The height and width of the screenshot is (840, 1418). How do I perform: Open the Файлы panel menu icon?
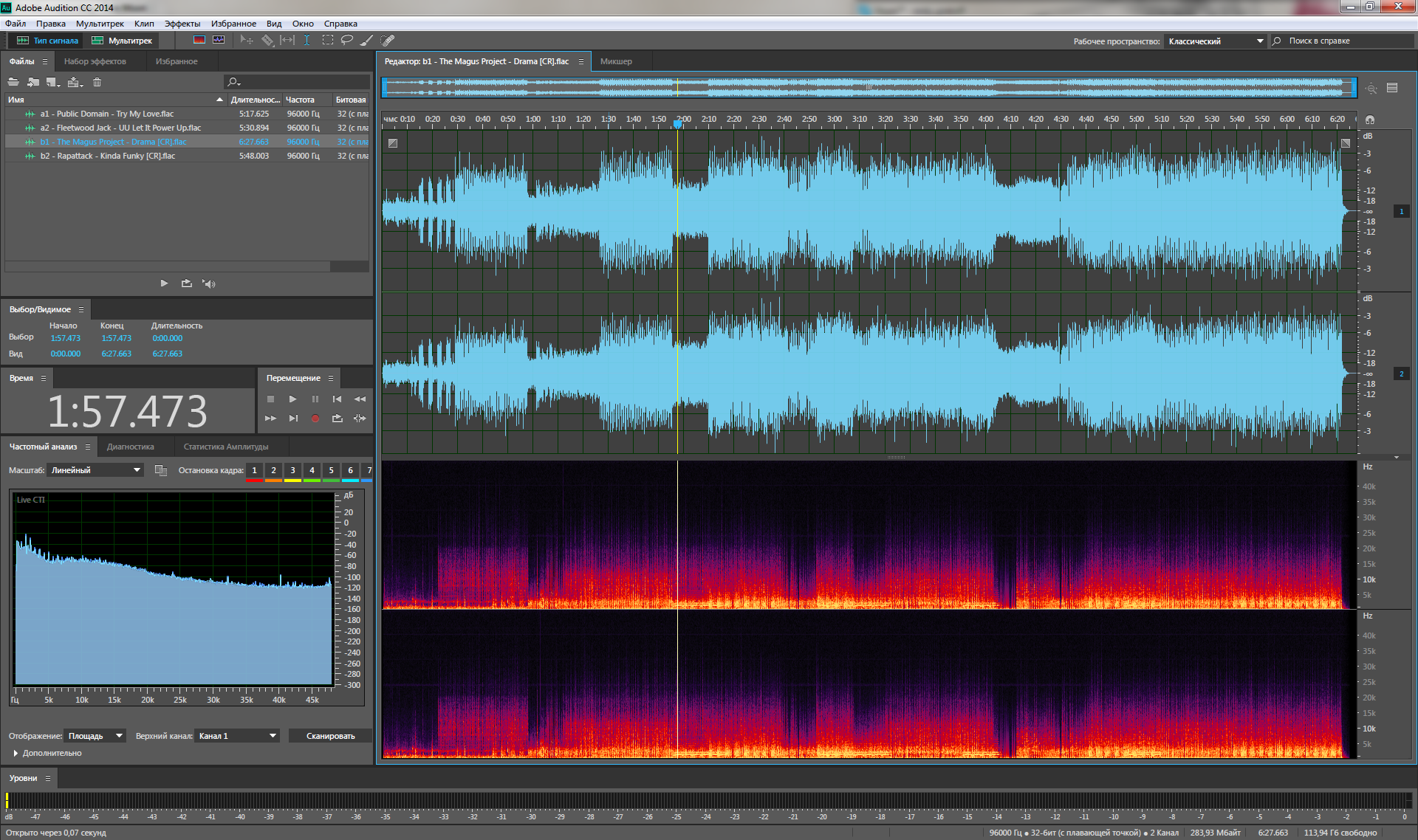(x=45, y=61)
